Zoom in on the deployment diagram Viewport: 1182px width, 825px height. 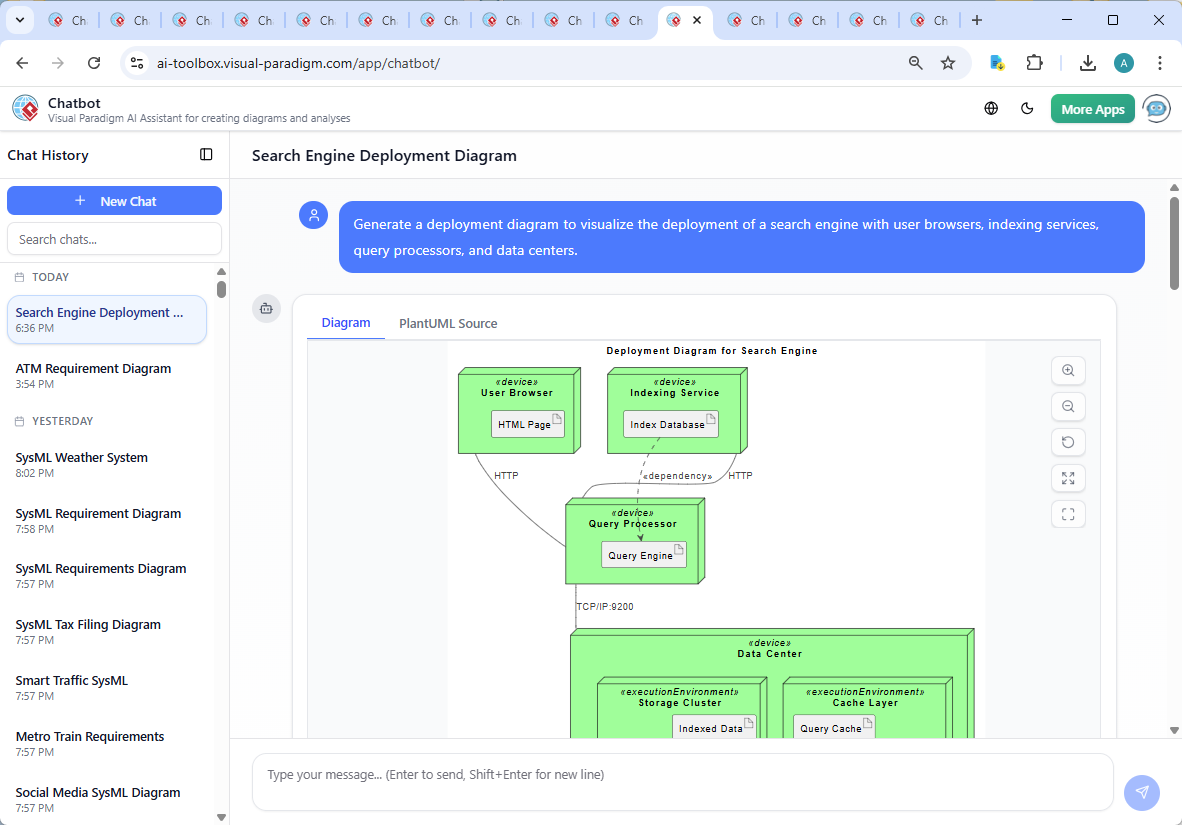tap(1068, 370)
